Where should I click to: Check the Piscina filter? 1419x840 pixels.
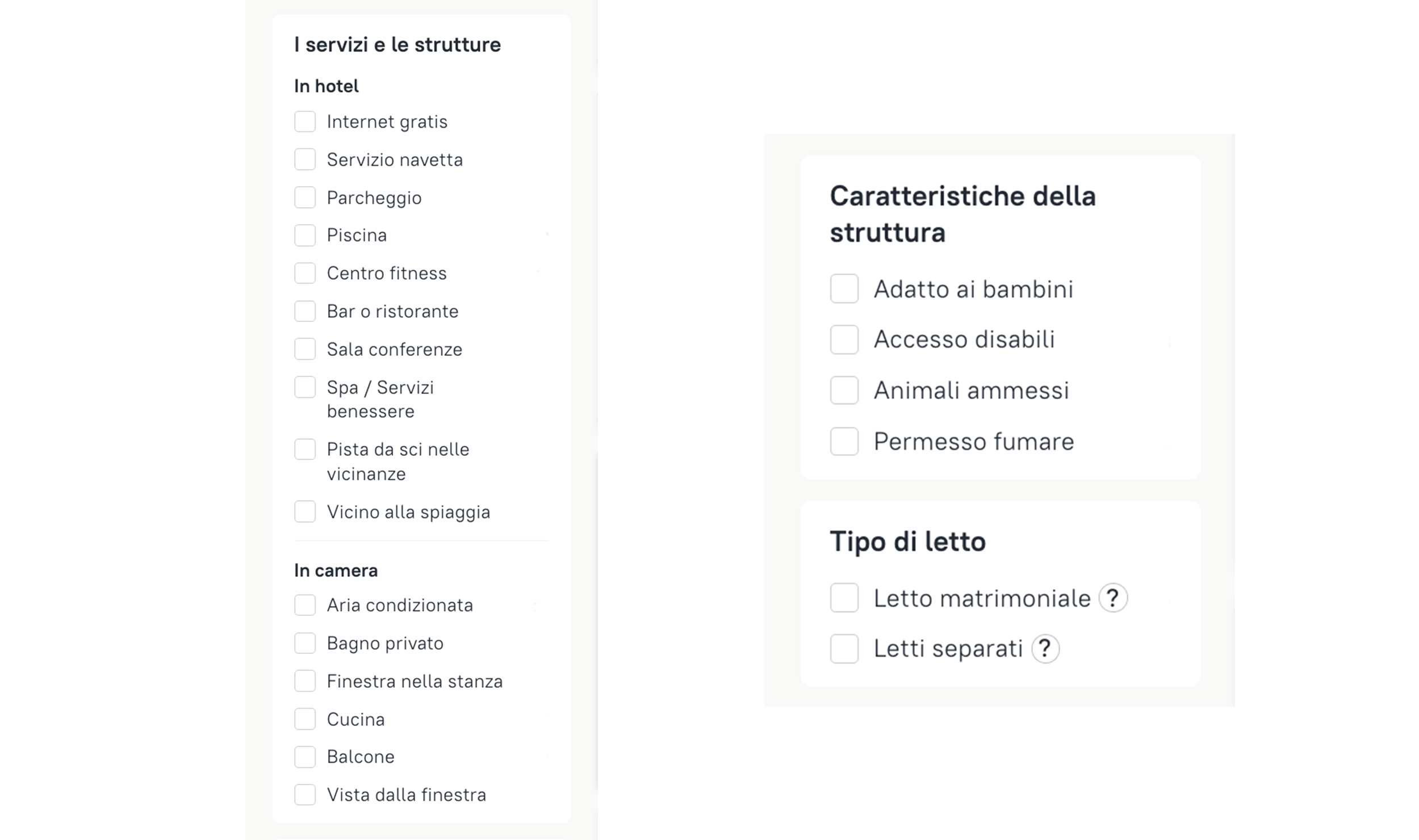305,235
